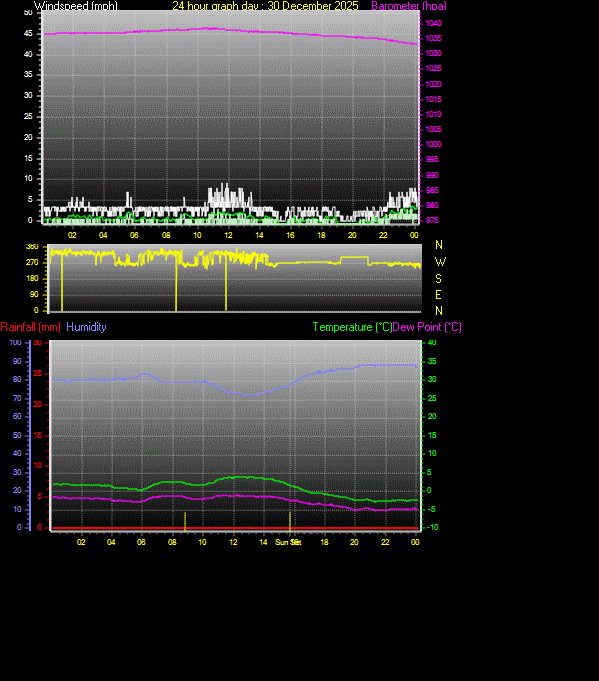Select the 975 barometer scale value
599x681 pixels.
point(432,220)
